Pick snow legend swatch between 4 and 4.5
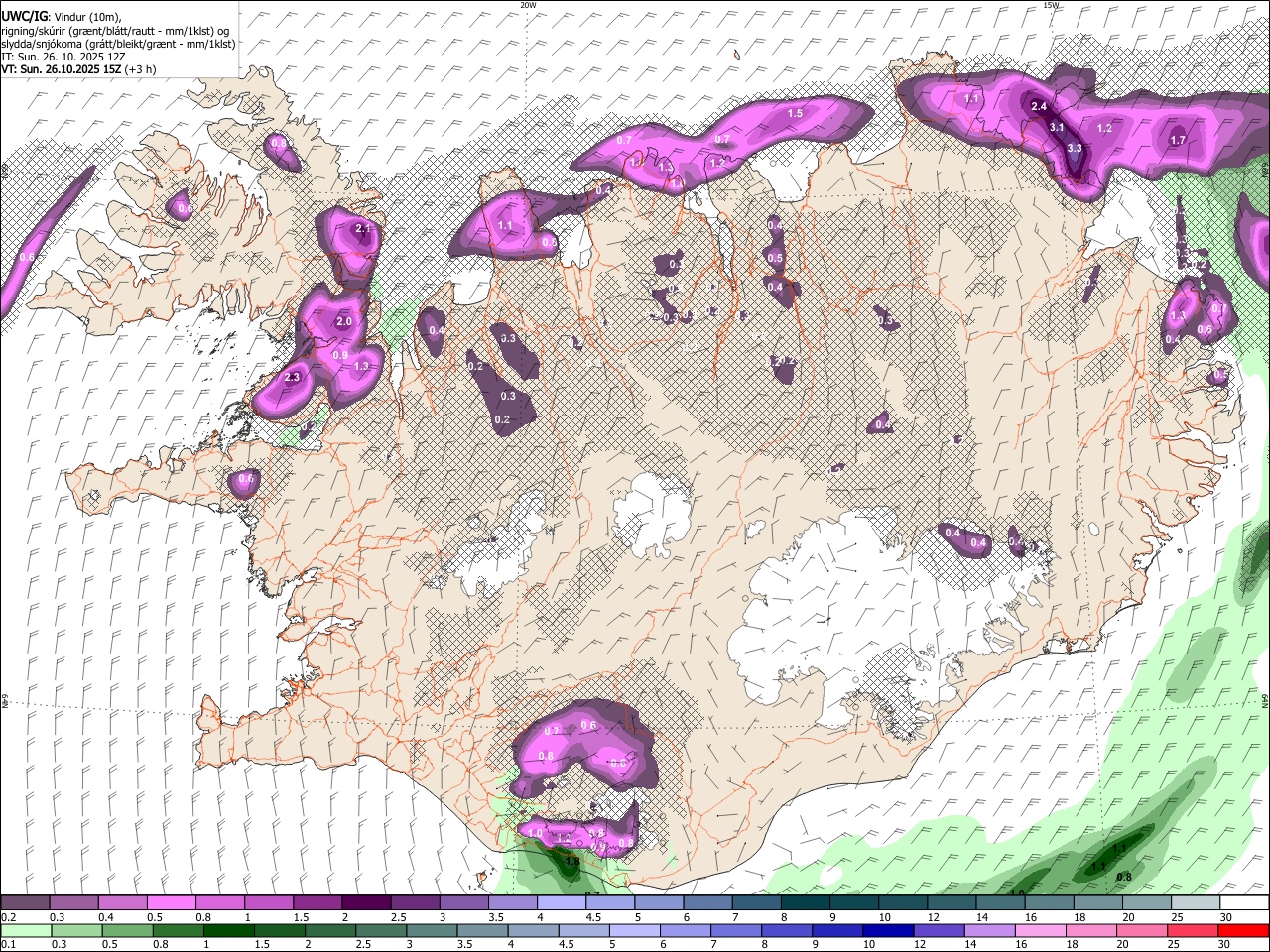The height and width of the screenshot is (952, 1270). pyautogui.click(x=562, y=902)
